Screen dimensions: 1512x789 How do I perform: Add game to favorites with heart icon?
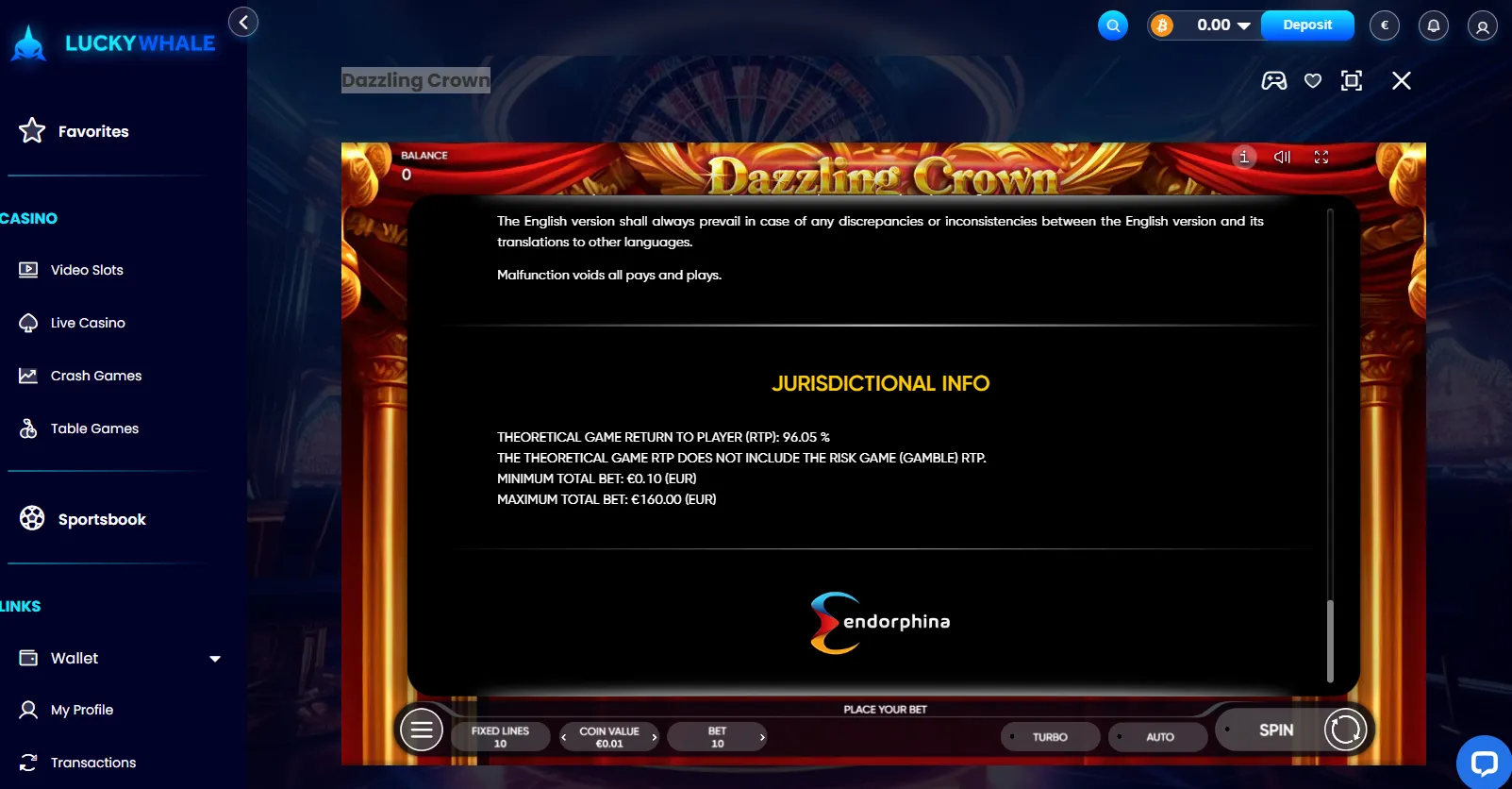click(1313, 80)
